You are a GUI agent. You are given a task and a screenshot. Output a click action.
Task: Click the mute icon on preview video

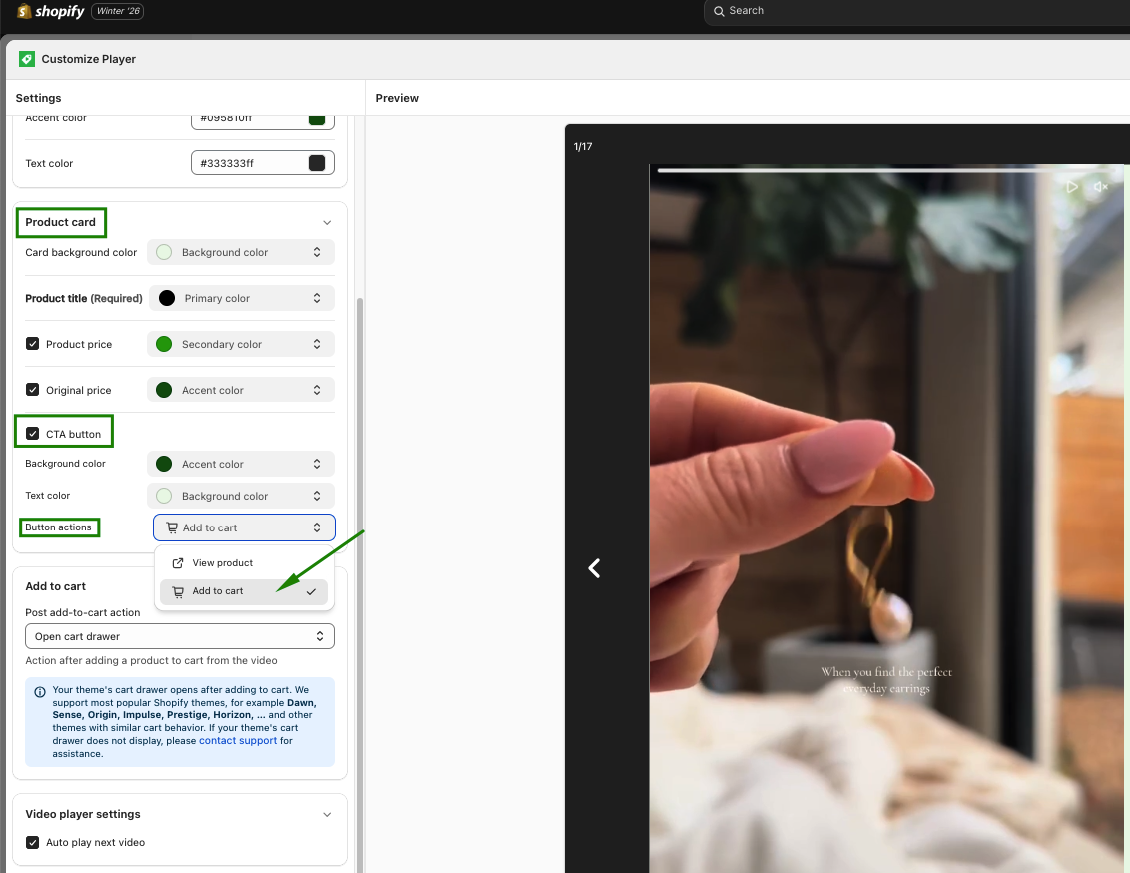[1100, 187]
